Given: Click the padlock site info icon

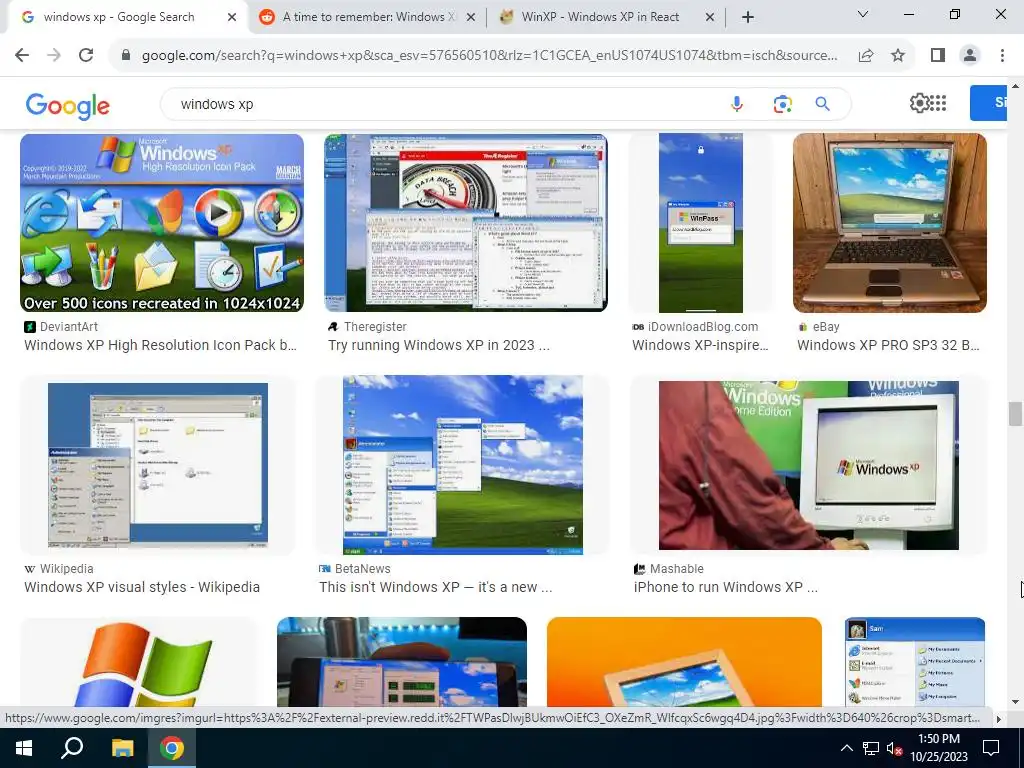Looking at the screenshot, I should [126, 56].
